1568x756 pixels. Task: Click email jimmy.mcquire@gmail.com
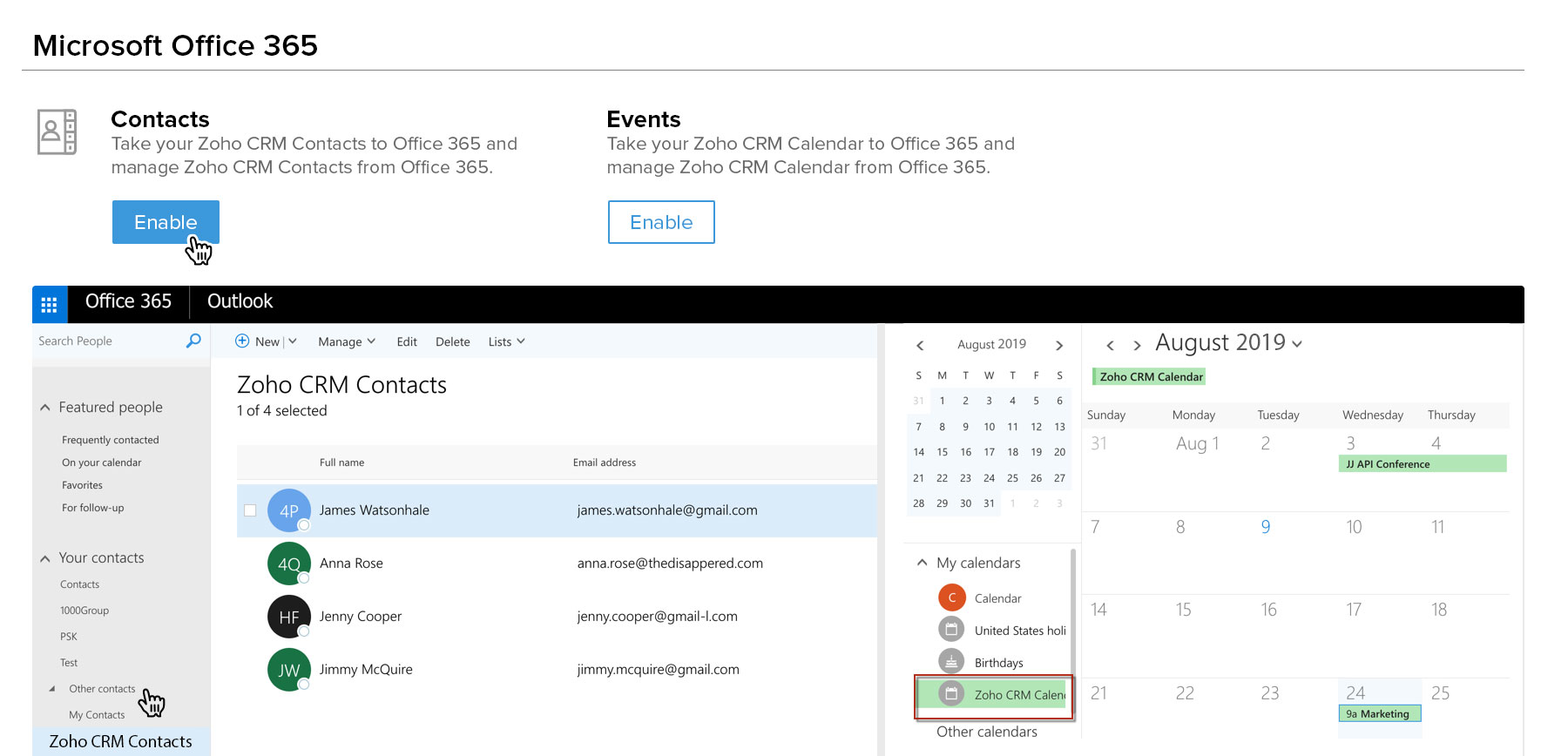[x=658, y=670]
